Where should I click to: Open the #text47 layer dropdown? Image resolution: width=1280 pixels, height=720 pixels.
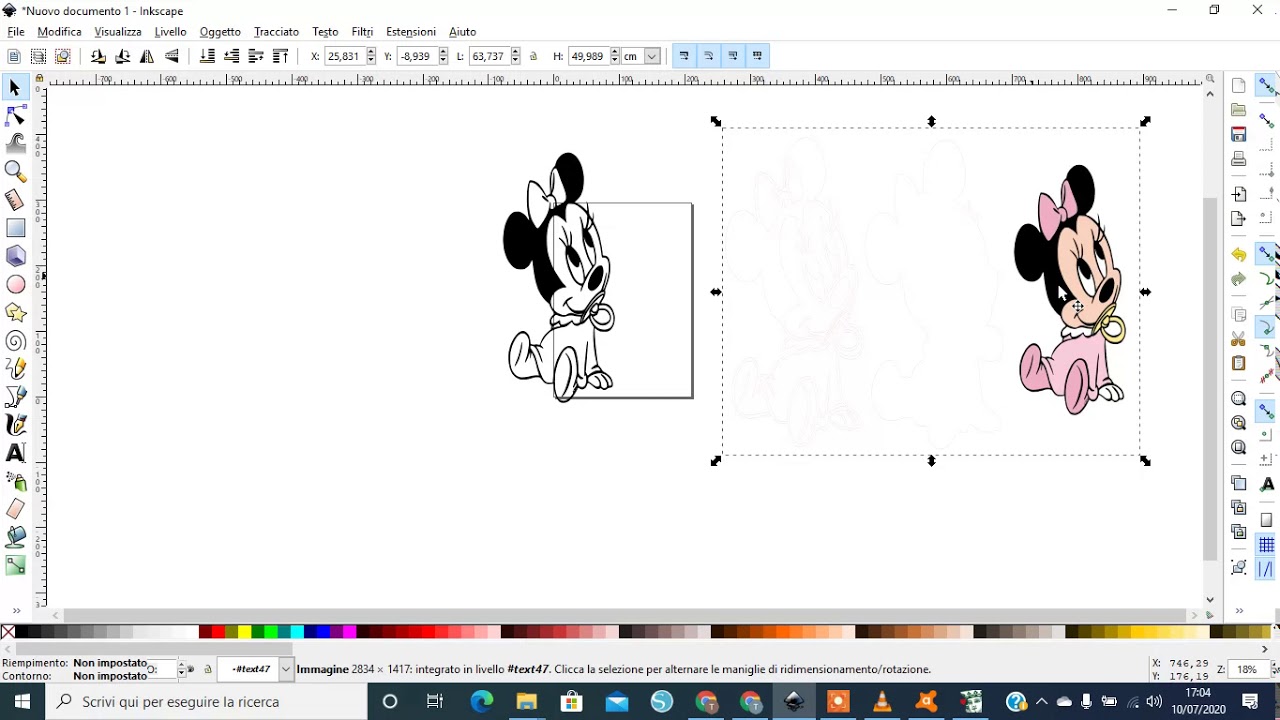coord(286,669)
